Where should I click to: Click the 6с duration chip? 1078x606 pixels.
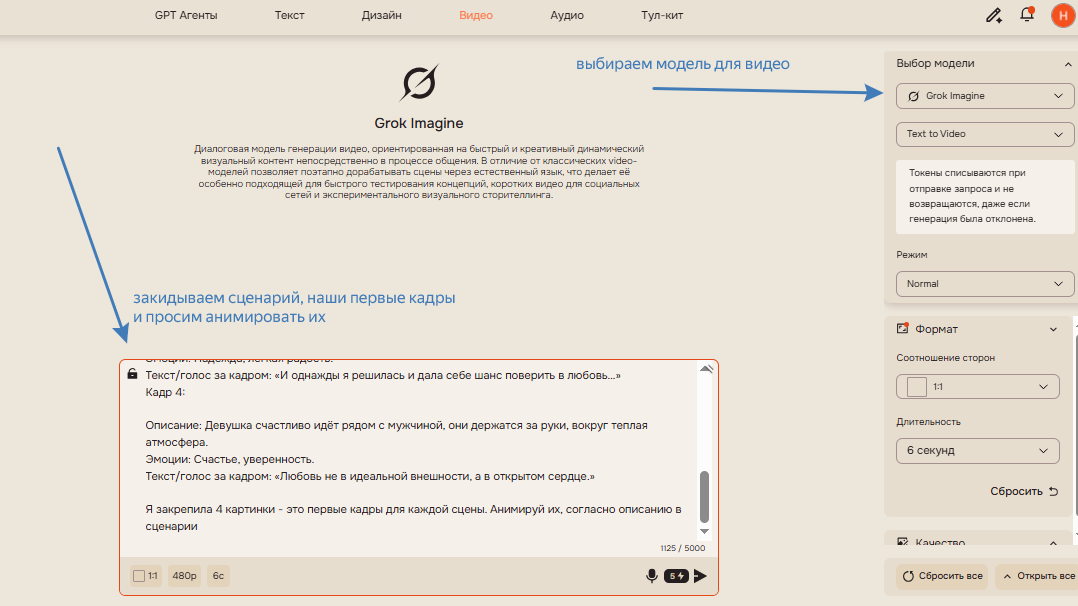(x=218, y=576)
